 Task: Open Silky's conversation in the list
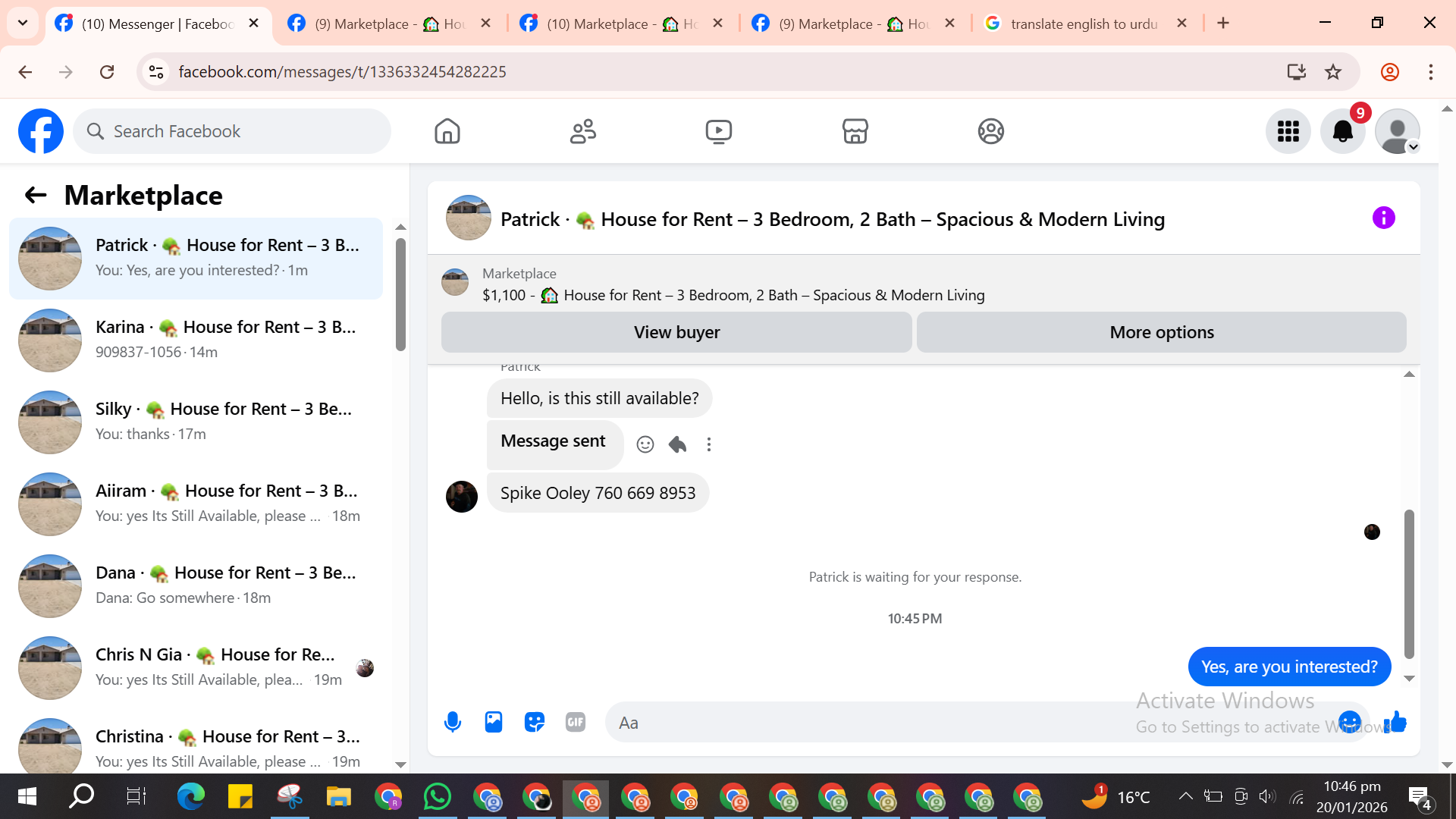pyautogui.click(x=196, y=422)
